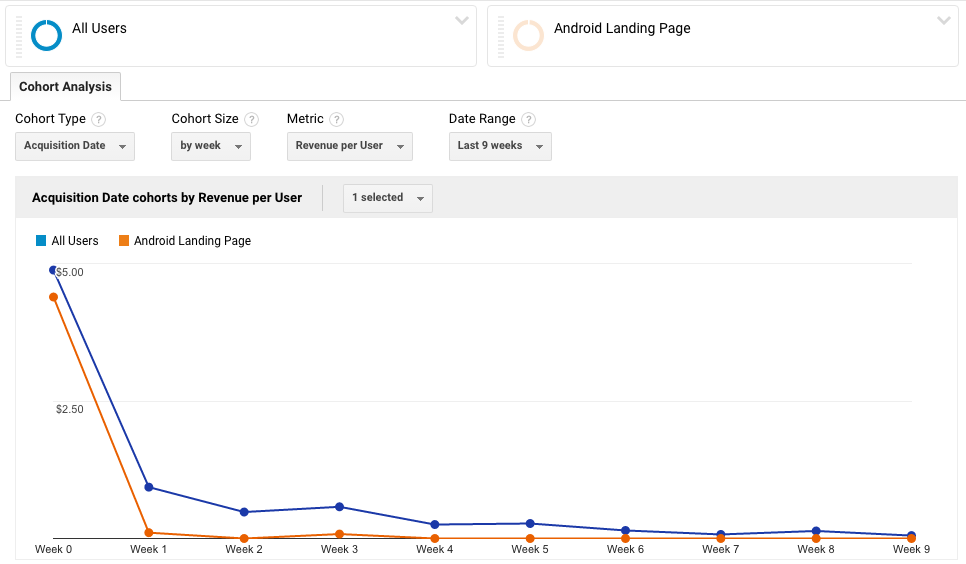Click the orange Android Week 1 data point

click(x=148, y=533)
